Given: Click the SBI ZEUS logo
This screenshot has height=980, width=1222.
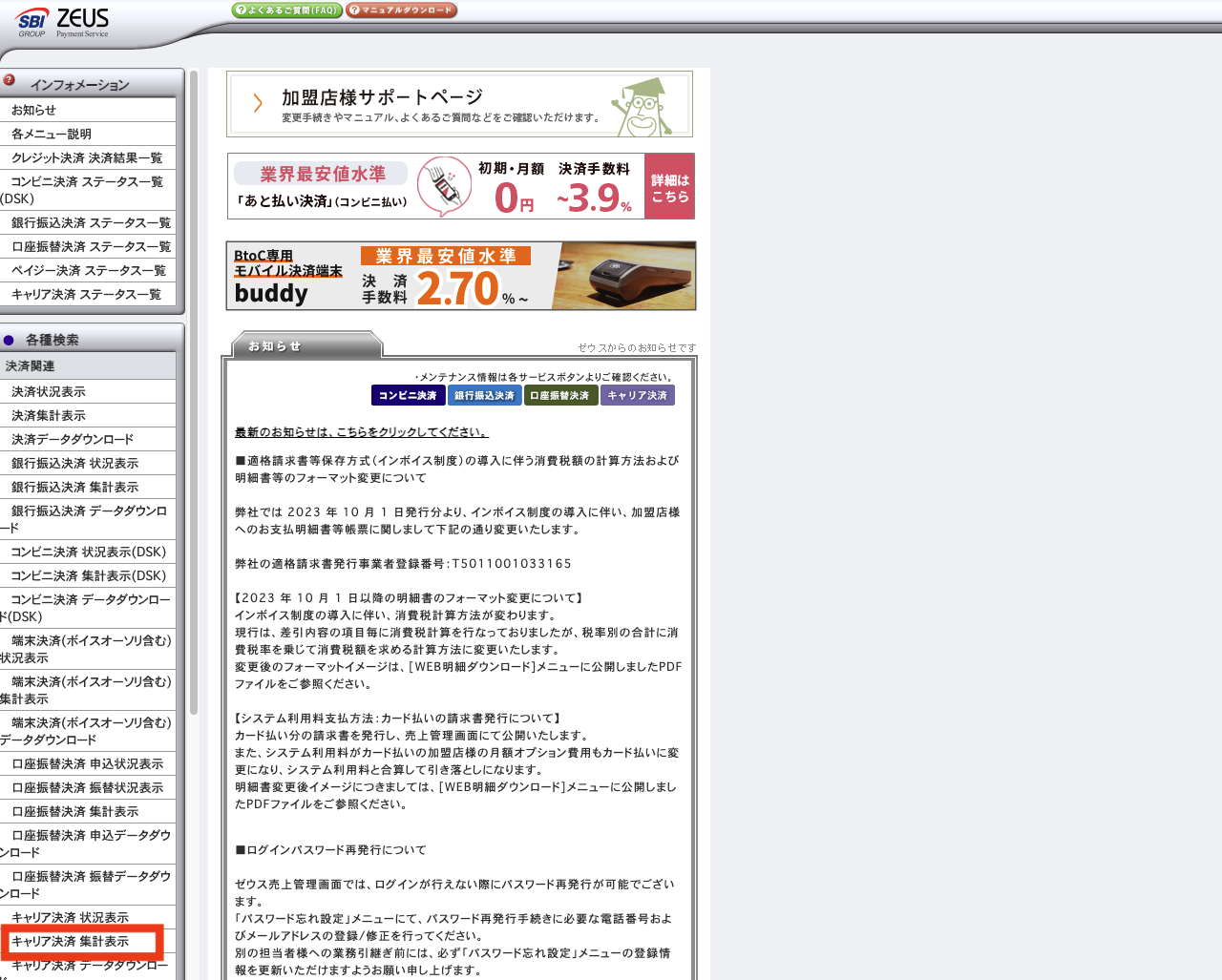Looking at the screenshot, I should [x=63, y=22].
